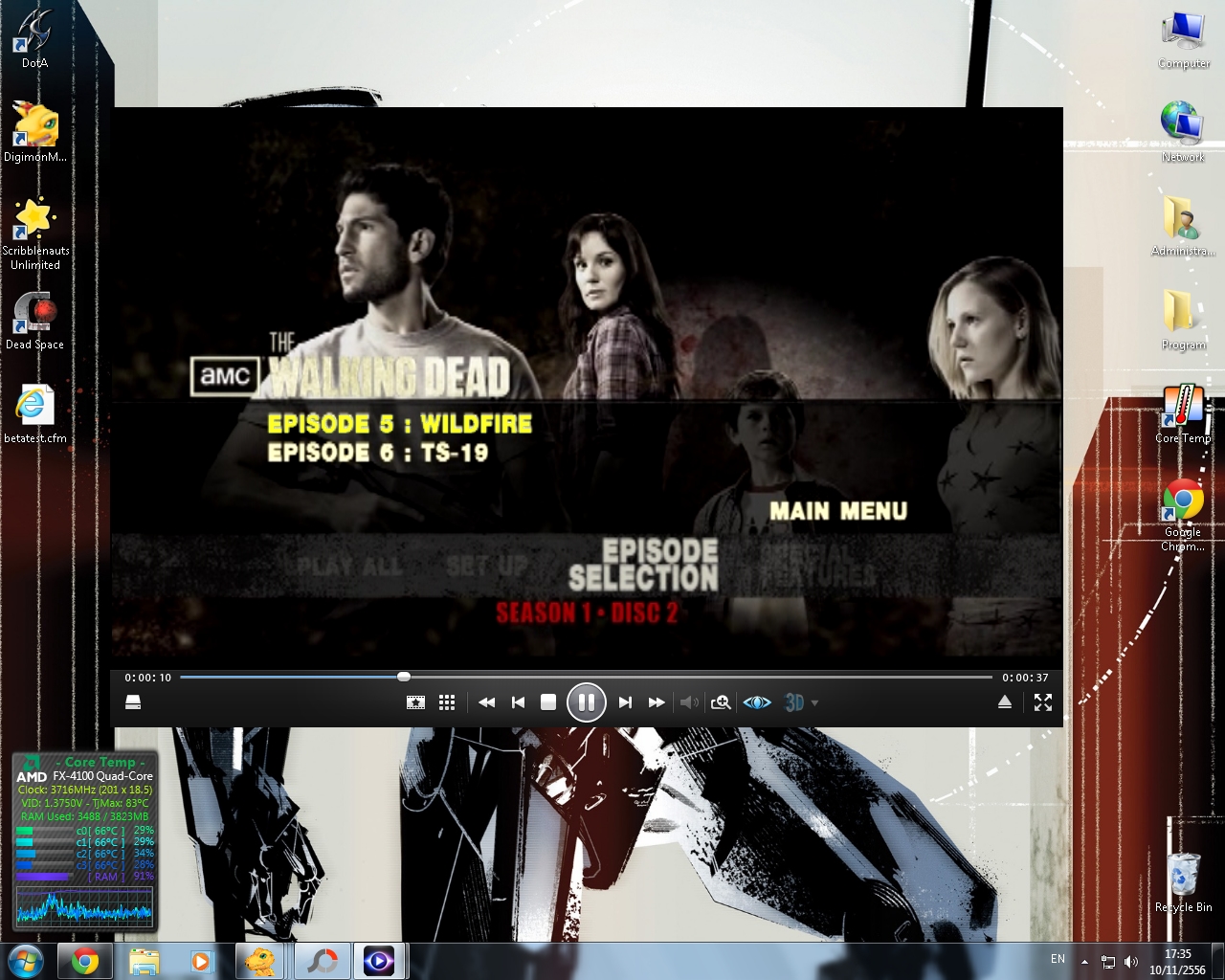This screenshot has height=980, width=1225.
Task: Click the c2 core load showing 34%
Action: point(144,854)
